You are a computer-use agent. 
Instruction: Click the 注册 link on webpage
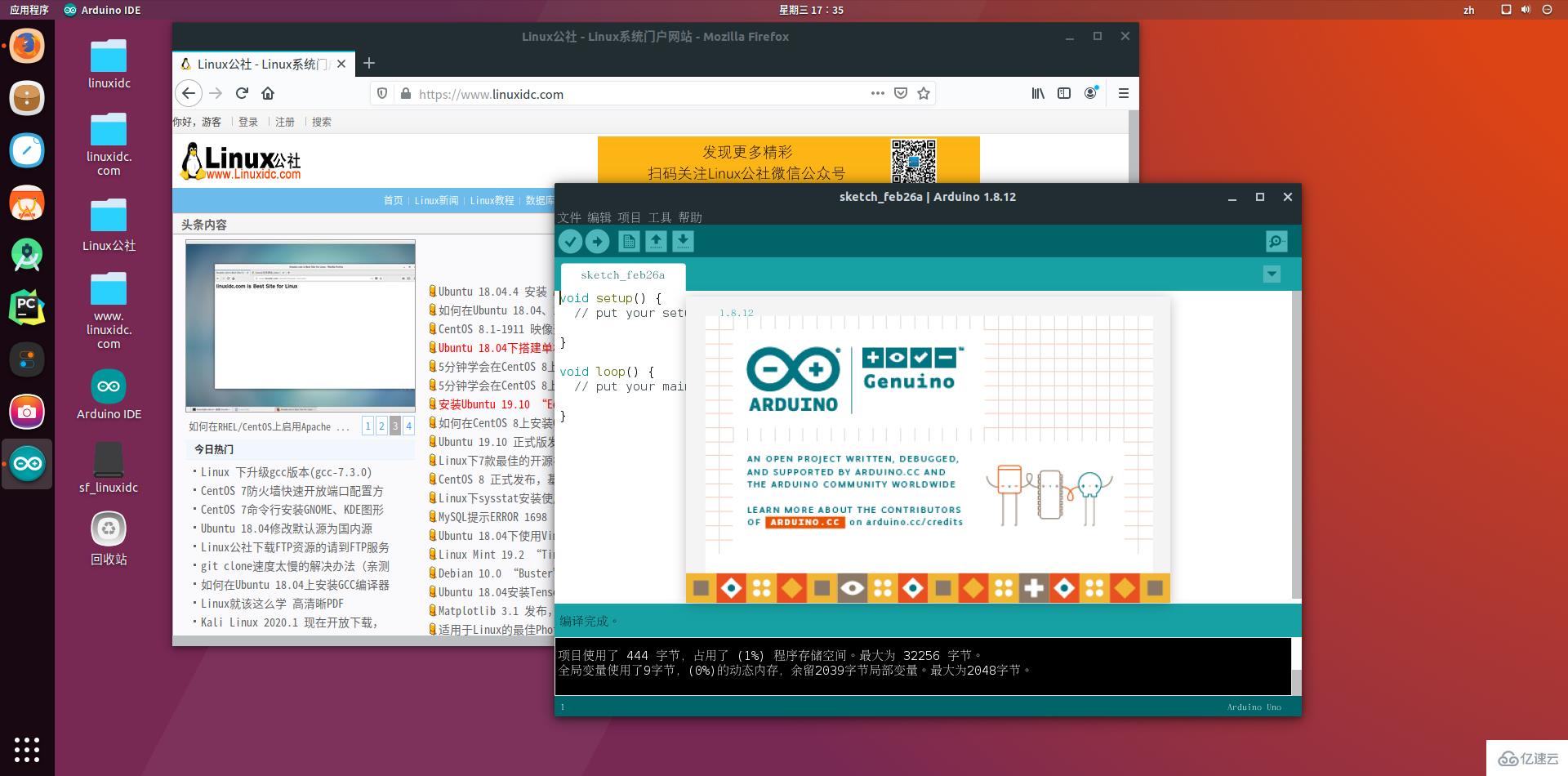(285, 122)
